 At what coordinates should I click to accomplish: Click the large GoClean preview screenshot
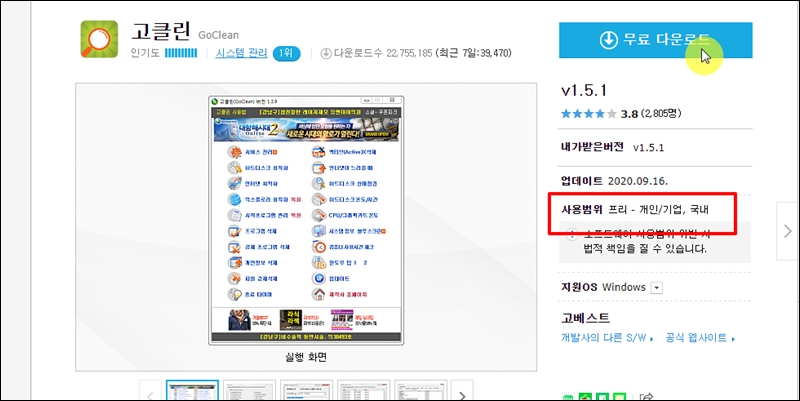tap(306, 220)
